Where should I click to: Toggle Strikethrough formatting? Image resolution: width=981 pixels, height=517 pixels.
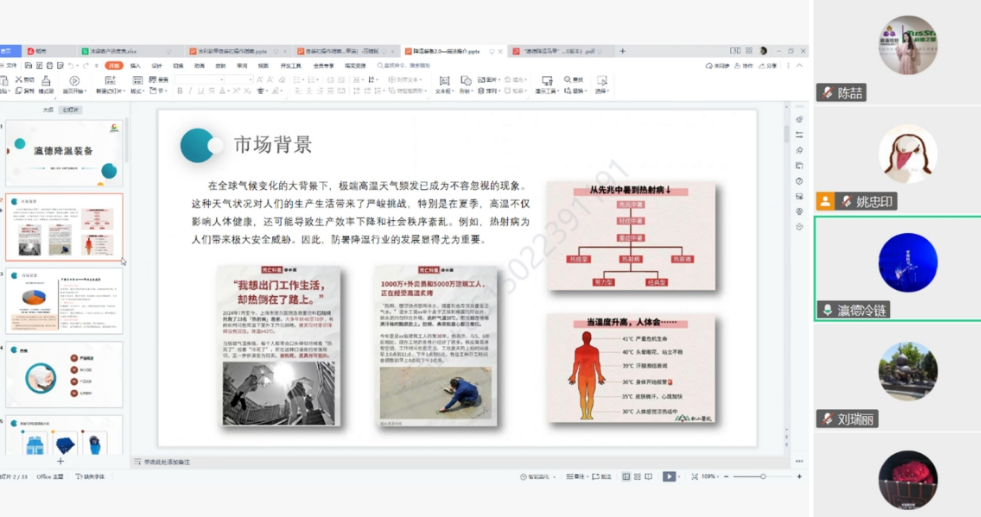pyautogui.click(x=211, y=91)
